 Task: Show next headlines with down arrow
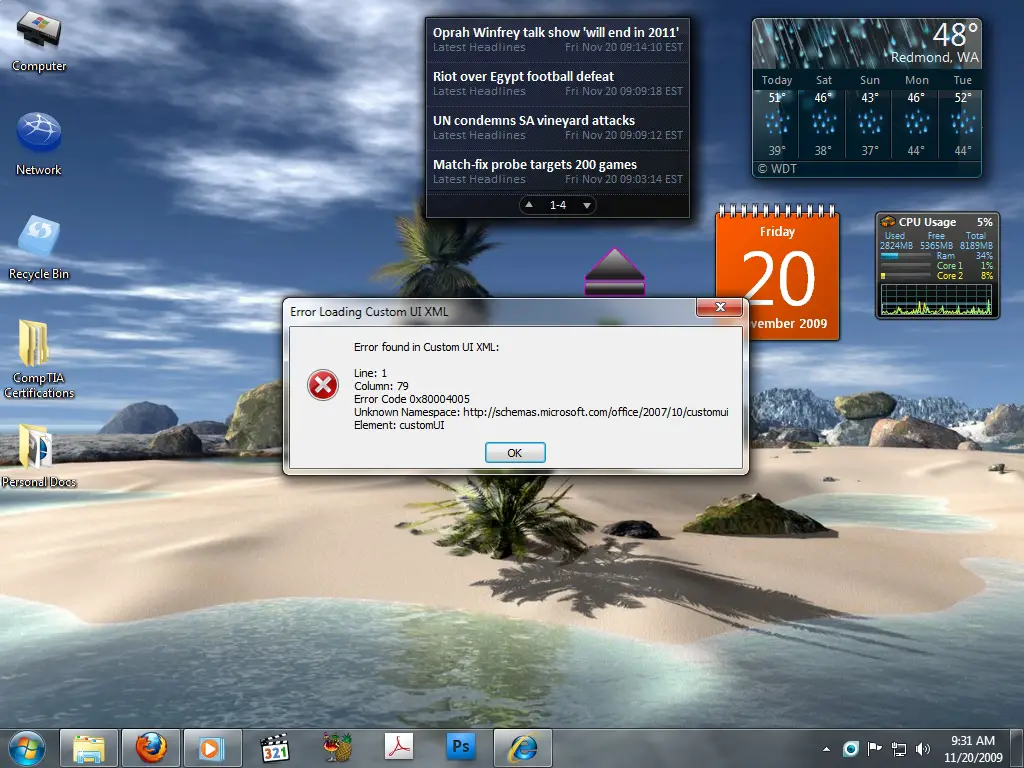click(x=586, y=205)
